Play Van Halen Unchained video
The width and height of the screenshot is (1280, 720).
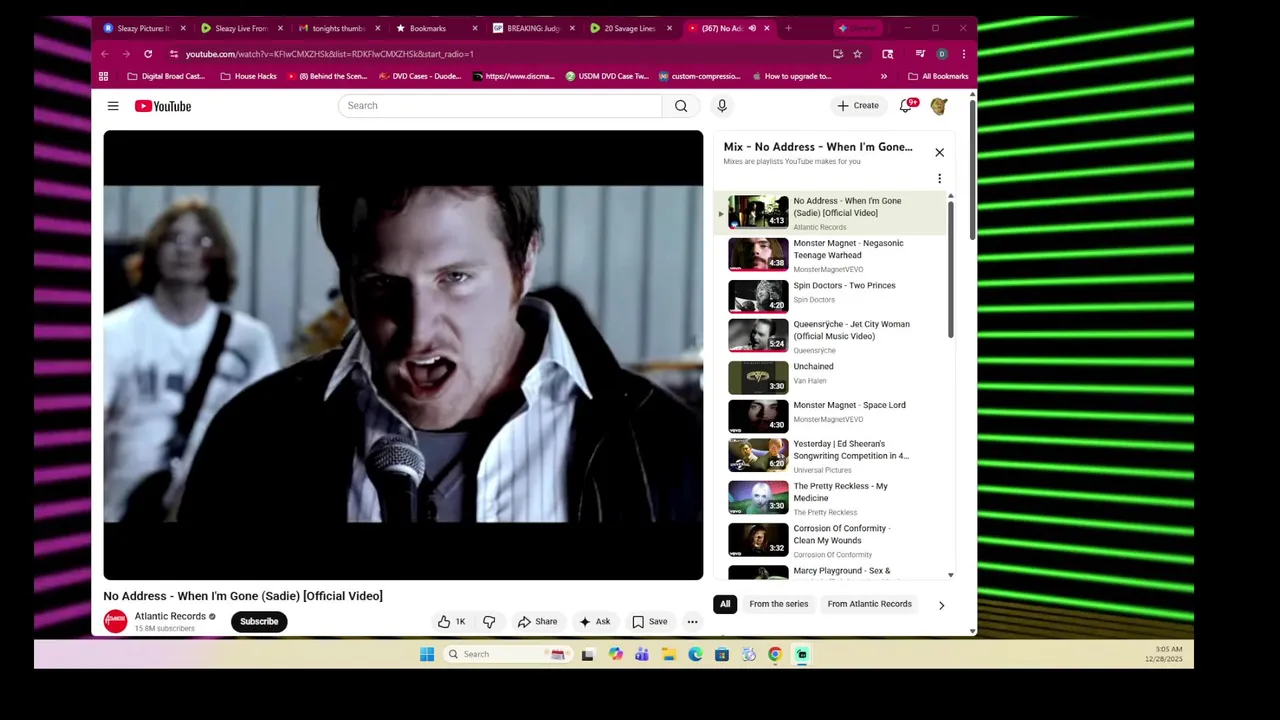pos(832,377)
